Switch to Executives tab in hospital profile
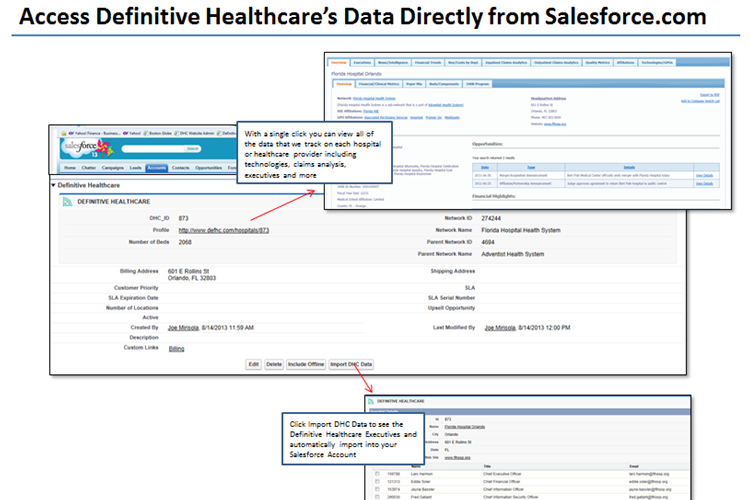 [362, 63]
